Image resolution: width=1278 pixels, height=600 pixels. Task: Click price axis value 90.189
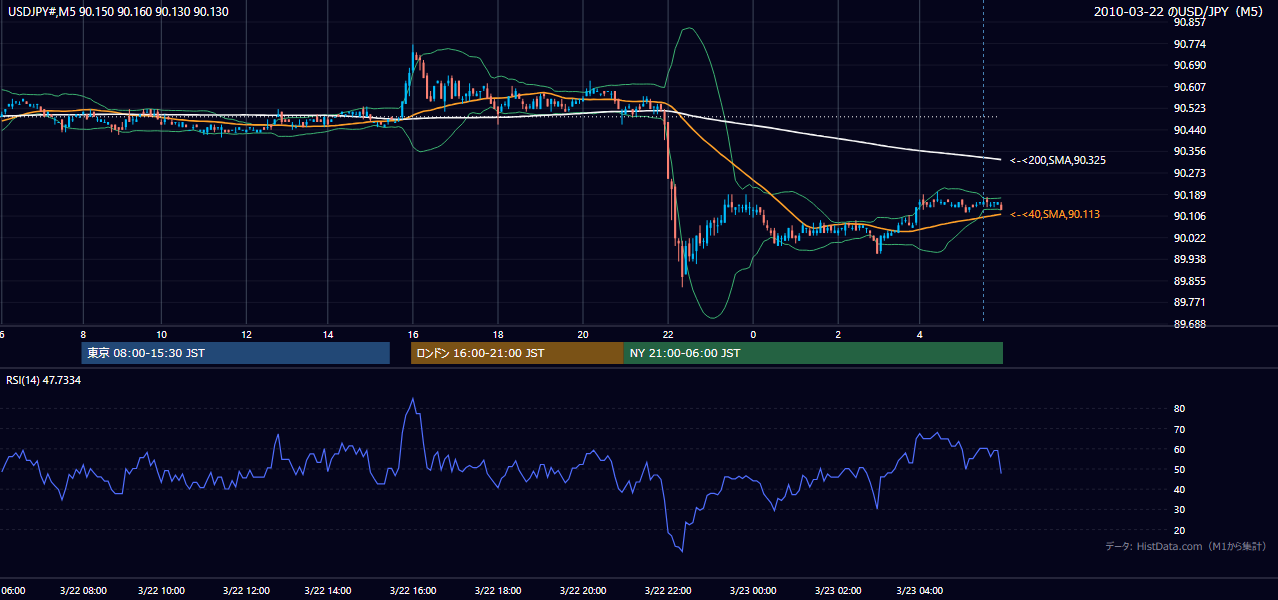[1189, 195]
